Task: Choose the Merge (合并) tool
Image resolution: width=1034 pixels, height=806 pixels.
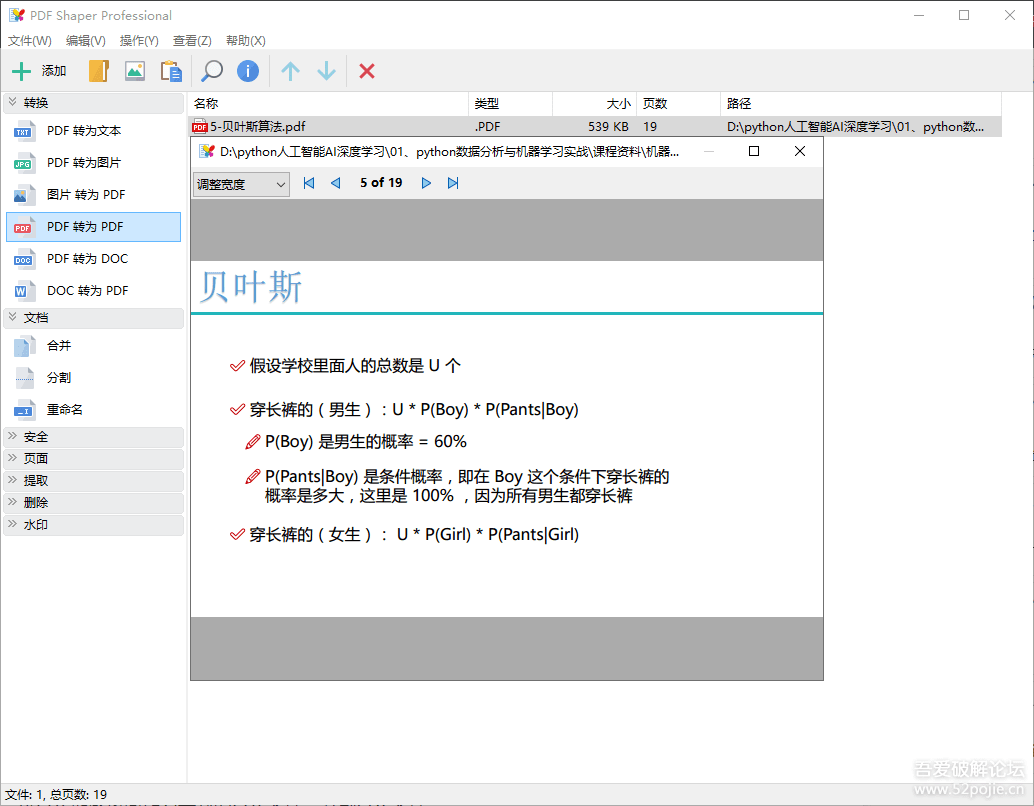Action: click(94, 346)
